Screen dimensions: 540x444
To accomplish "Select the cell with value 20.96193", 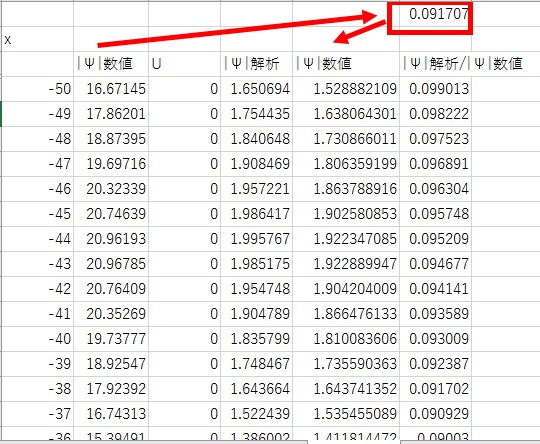I will tap(111, 239).
